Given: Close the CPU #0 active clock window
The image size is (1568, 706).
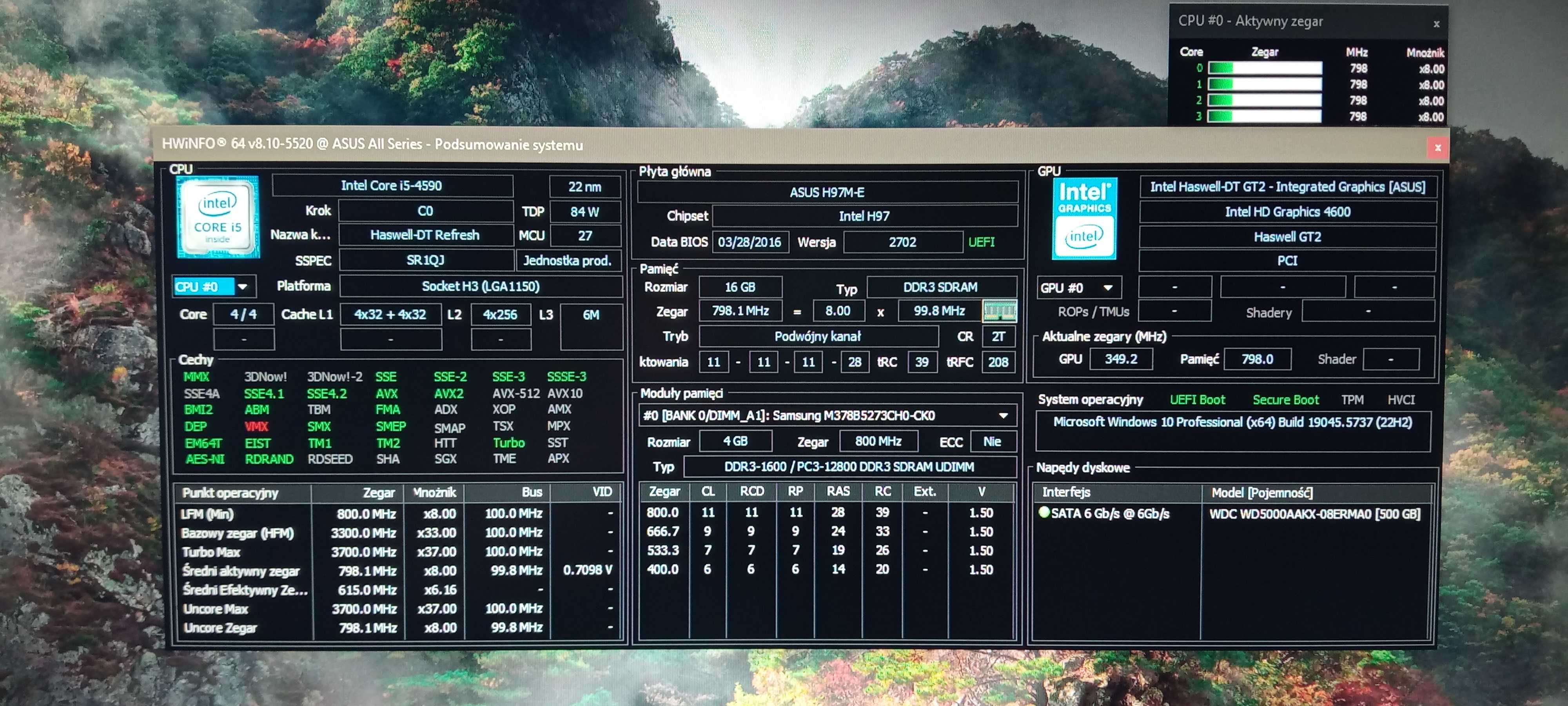Looking at the screenshot, I should coord(1436,24).
